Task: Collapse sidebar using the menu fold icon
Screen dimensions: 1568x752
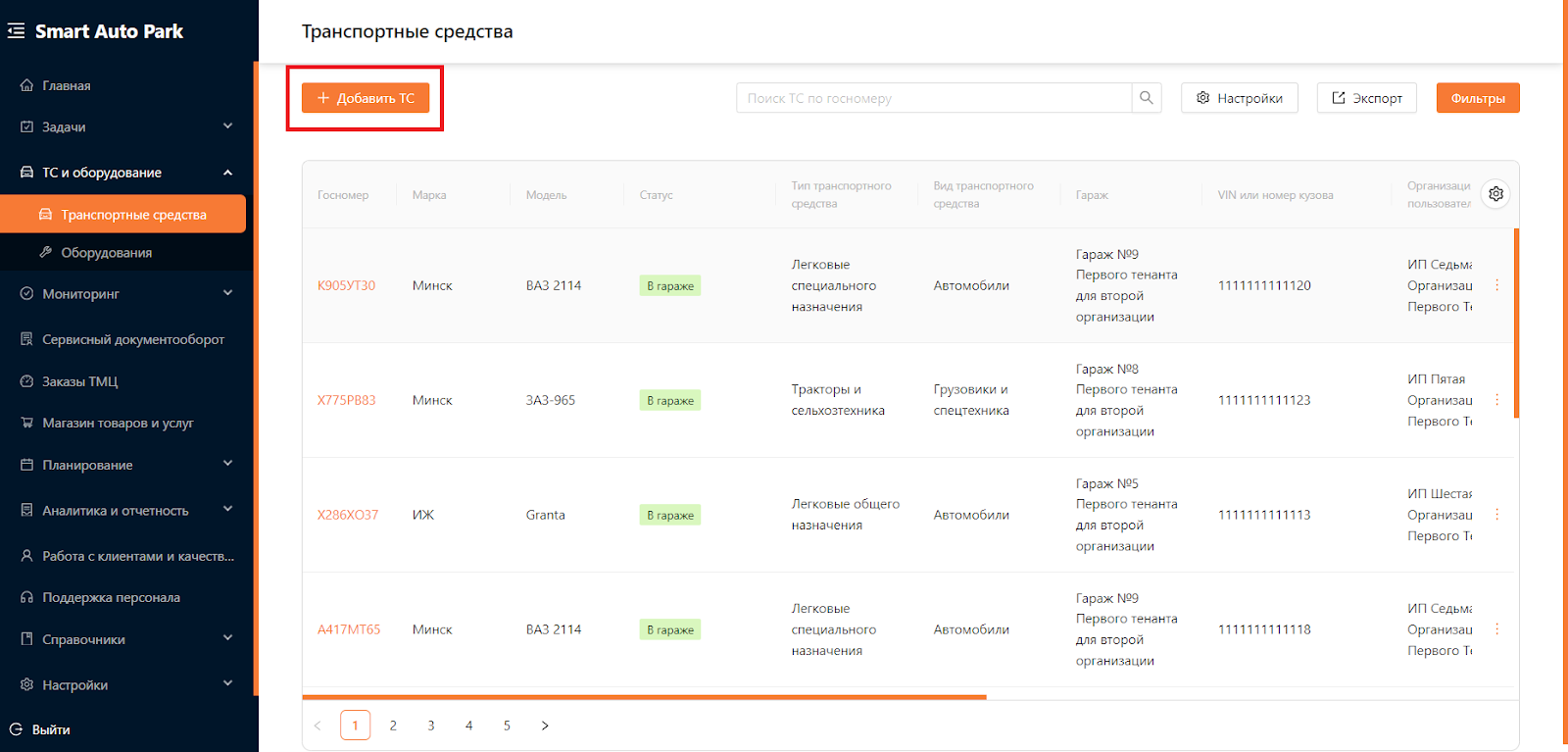Action: [x=16, y=31]
